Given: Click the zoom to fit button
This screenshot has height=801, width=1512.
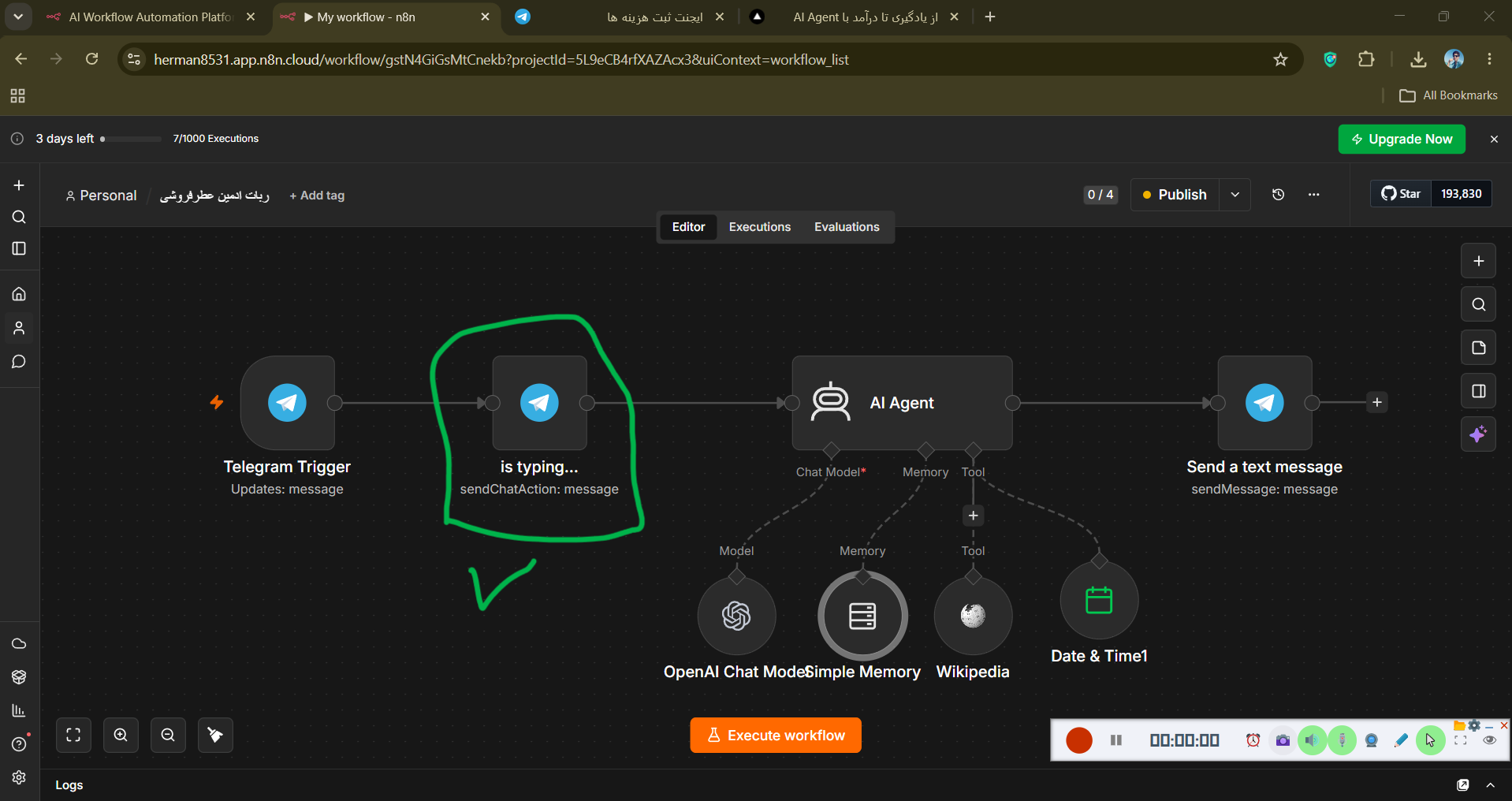Looking at the screenshot, I should coord(73,735).
